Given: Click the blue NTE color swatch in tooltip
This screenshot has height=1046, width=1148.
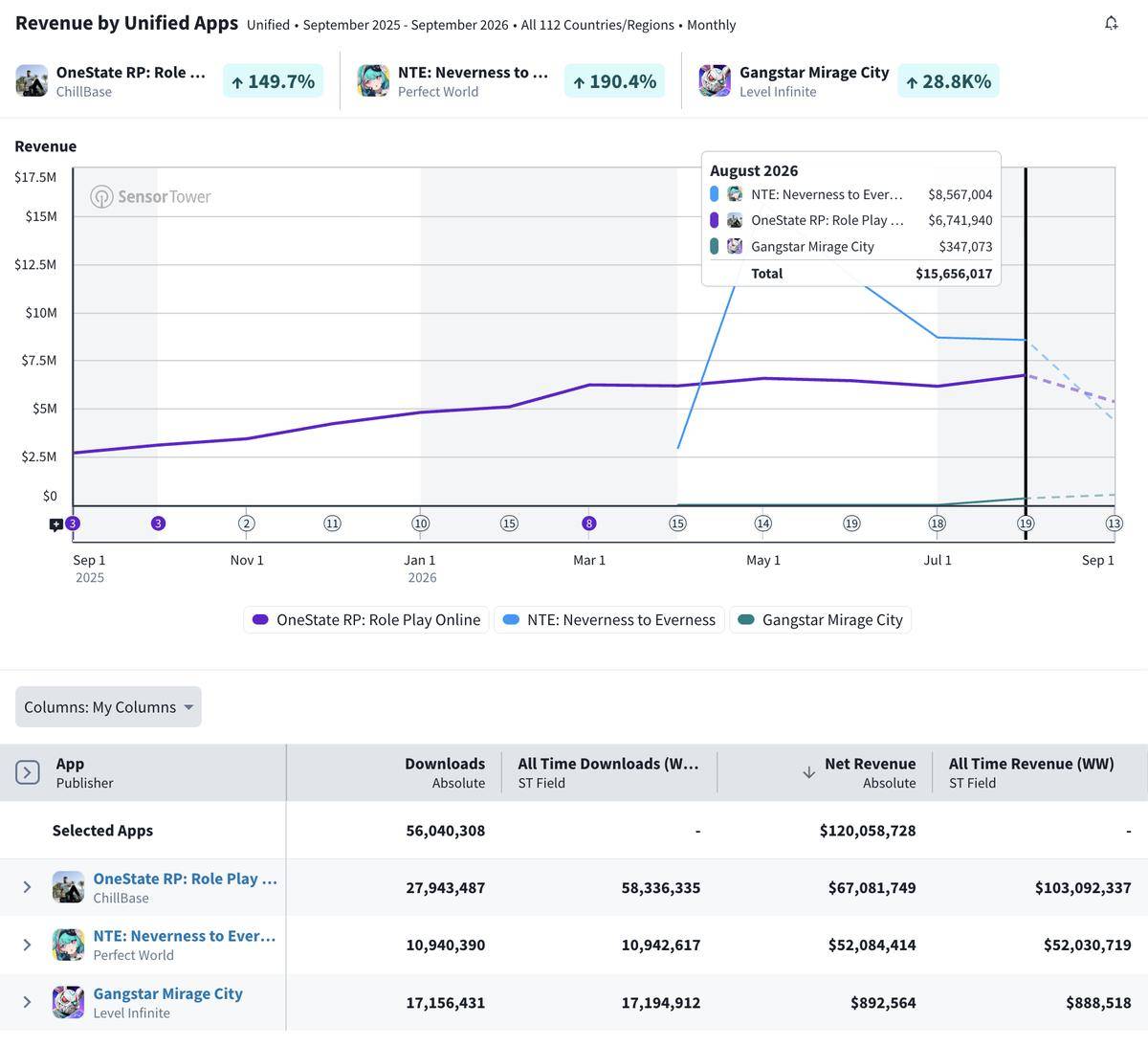Looking at the screenshot, I should (x=714, y=194).
